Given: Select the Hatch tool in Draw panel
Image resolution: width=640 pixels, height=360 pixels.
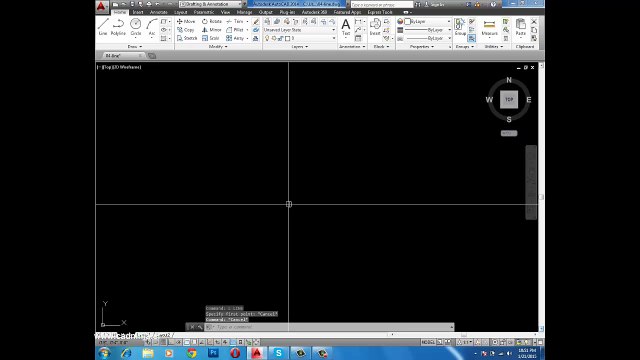Looking at the screenshot, I should (x=164, y=38).
